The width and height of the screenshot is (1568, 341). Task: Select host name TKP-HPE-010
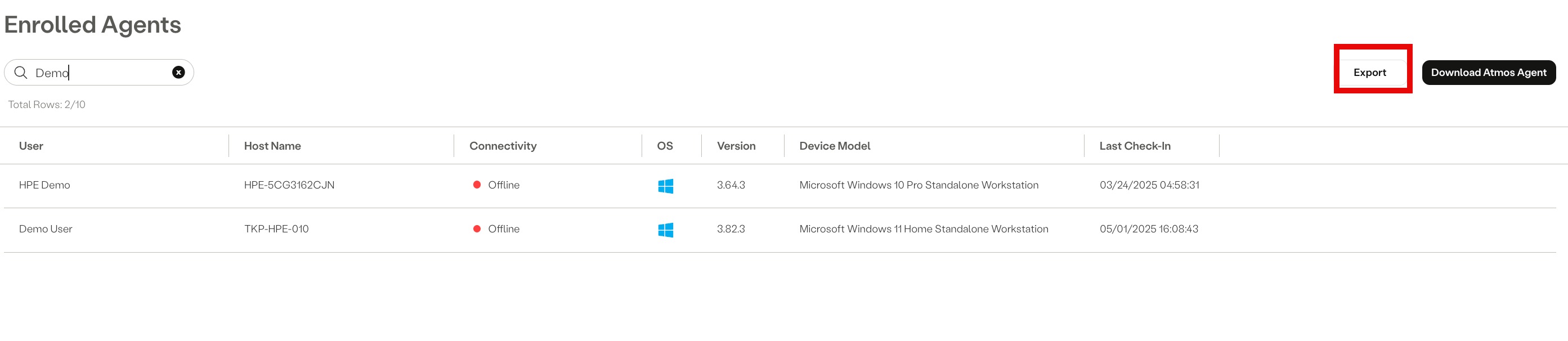tap(276, 229)
